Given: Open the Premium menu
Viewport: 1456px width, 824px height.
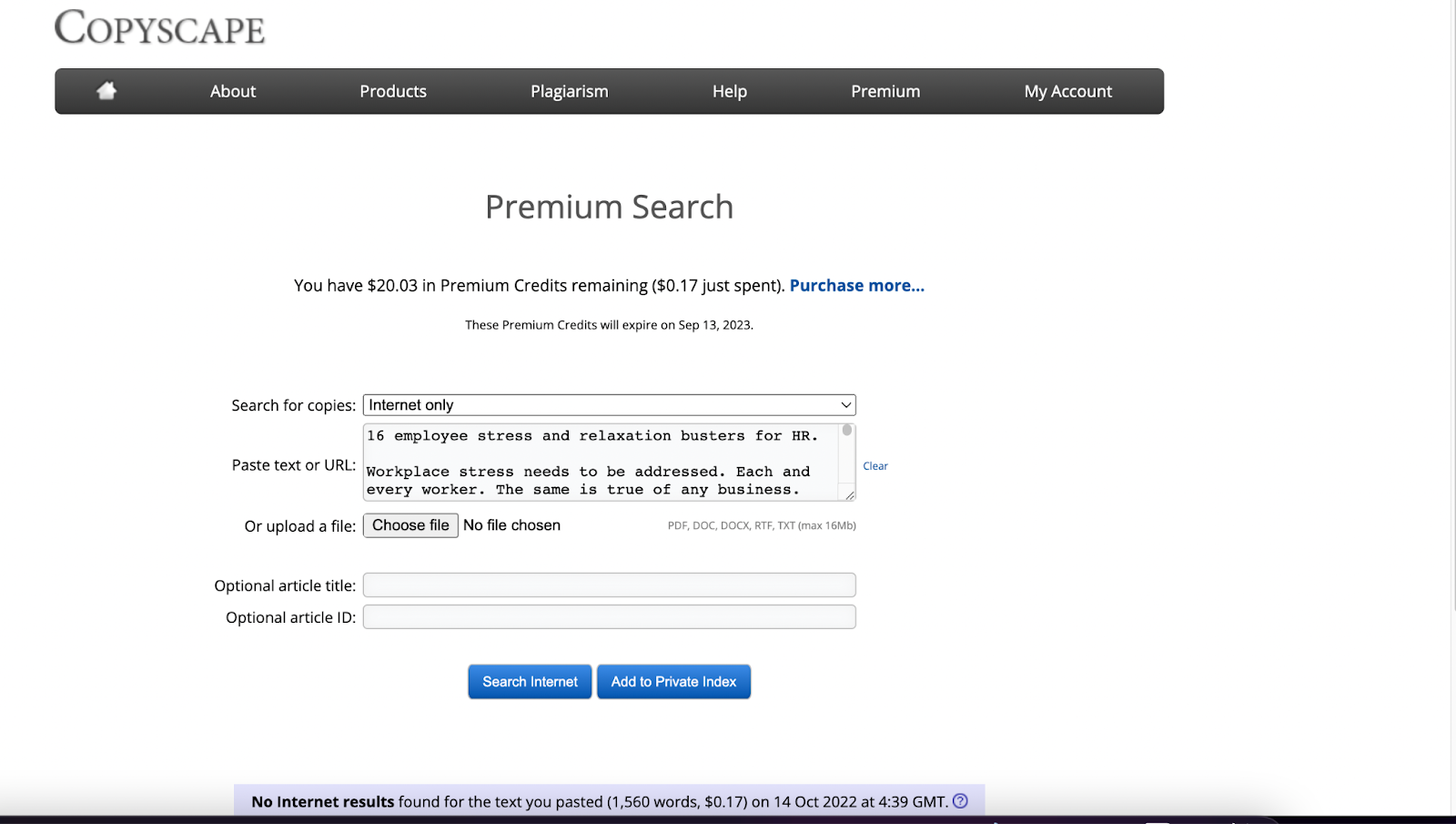Looking at the screenshot, I should click(x=885, y=91).
